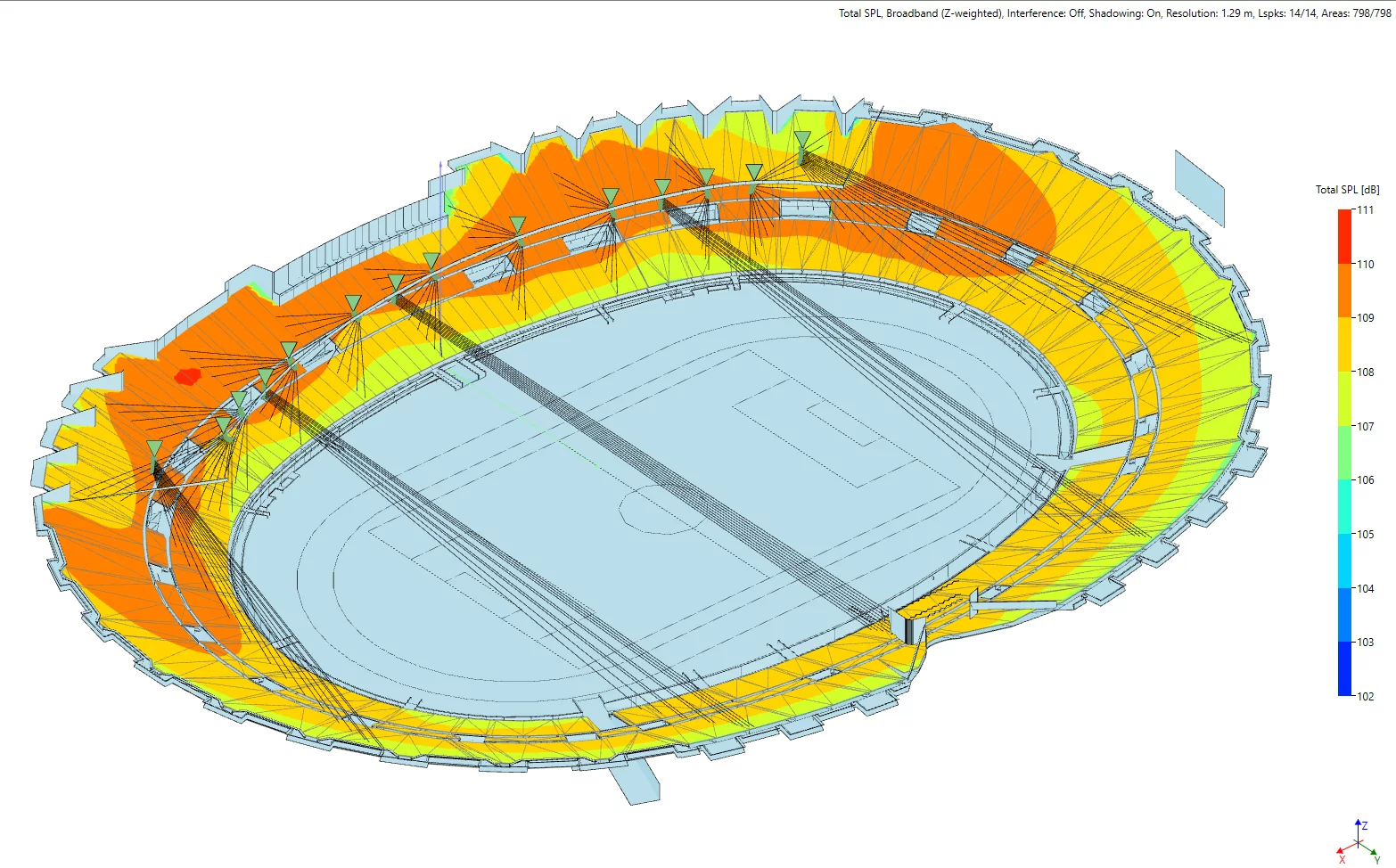Click the cyan 104–105 dB legend band
The image size is (1396, 868).
point(1344,561)
